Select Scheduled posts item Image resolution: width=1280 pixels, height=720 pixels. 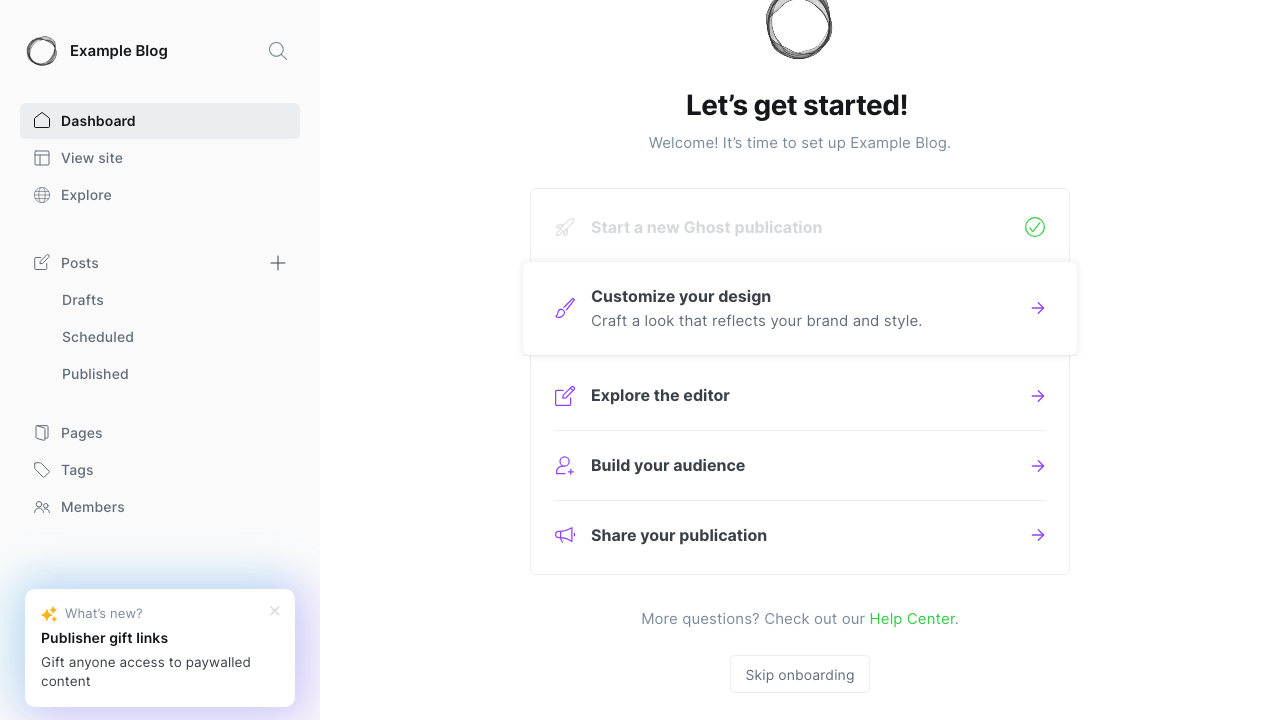tap(98, 337)
